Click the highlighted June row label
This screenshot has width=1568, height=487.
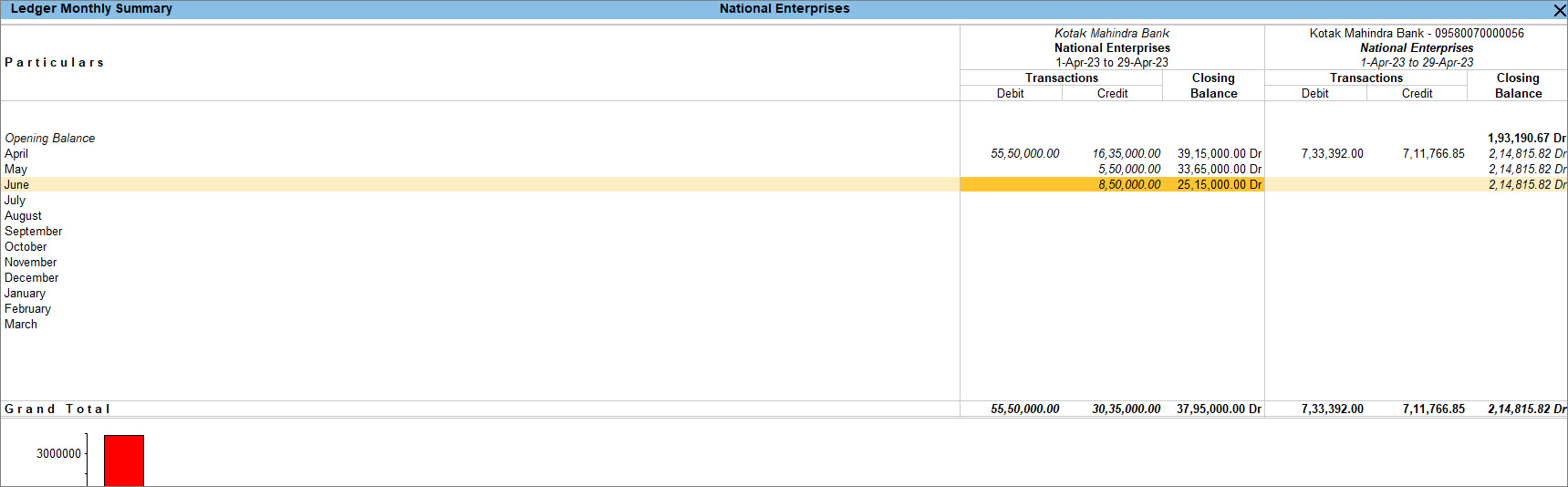click(17, 185)
